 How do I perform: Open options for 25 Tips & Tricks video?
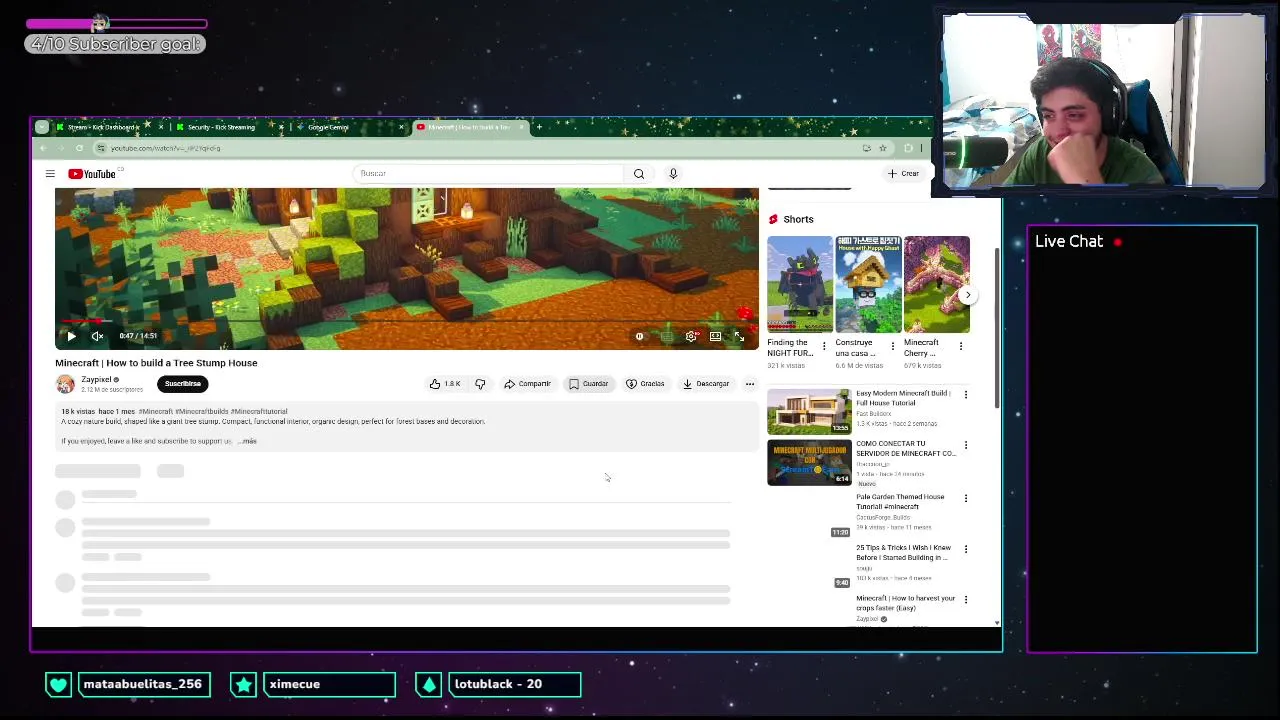(965, 549)
